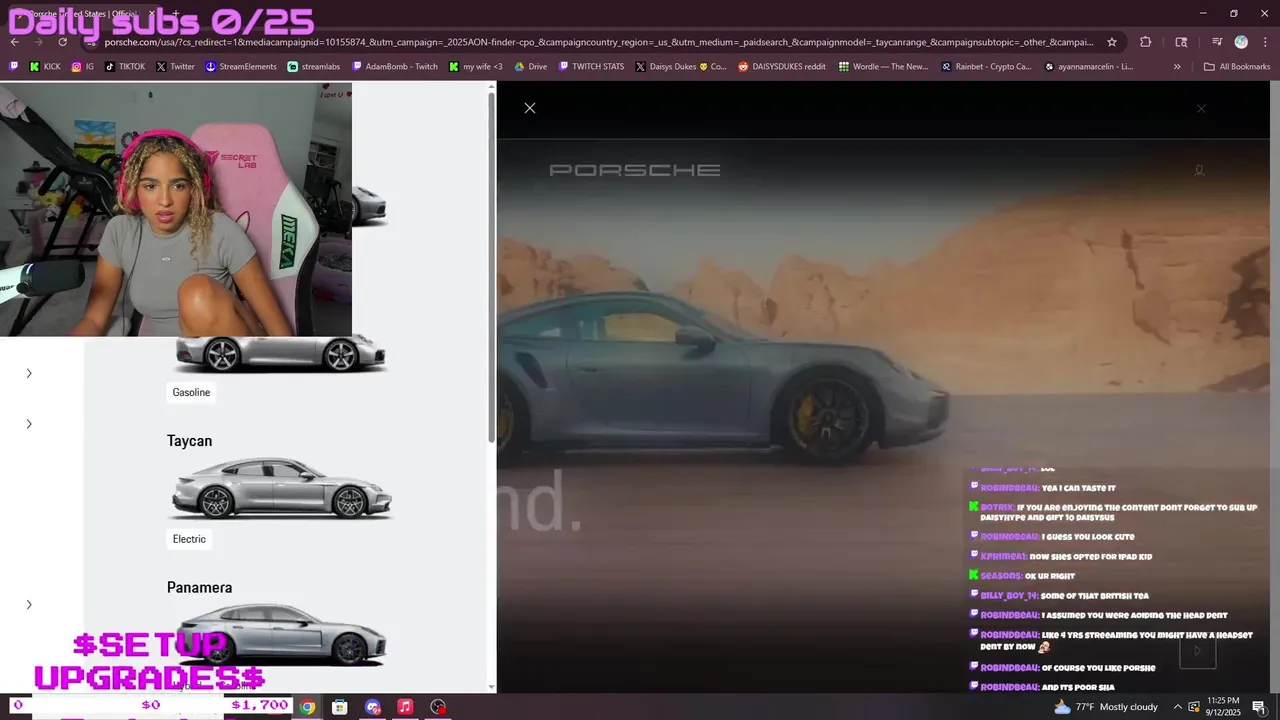The height and width of the screenshot is (720, 1280).
Task: Open the KICK bookmark
Action: (45, 67)
